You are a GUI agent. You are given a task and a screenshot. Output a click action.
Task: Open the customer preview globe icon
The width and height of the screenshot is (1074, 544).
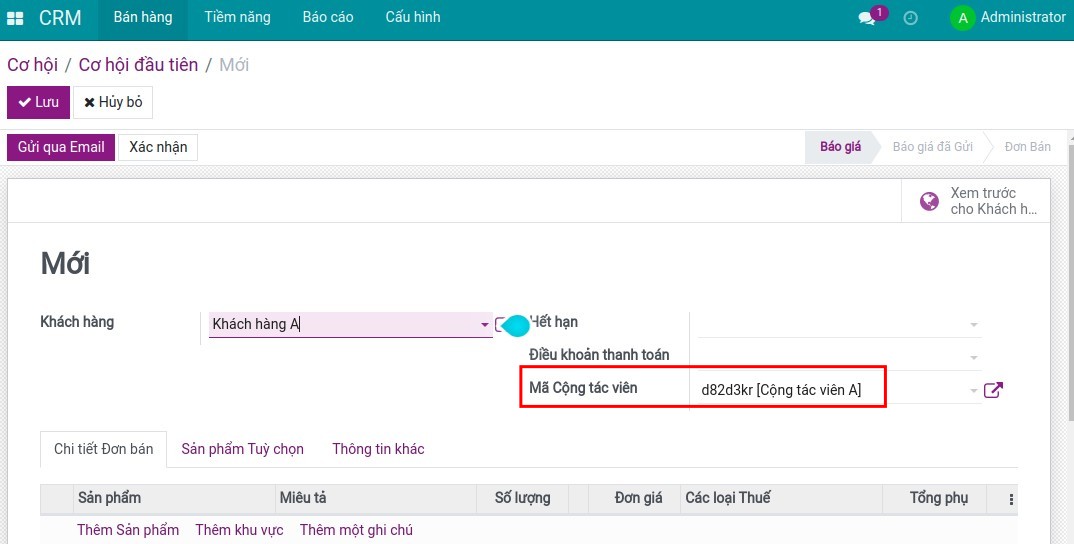[x=929, y=201]
